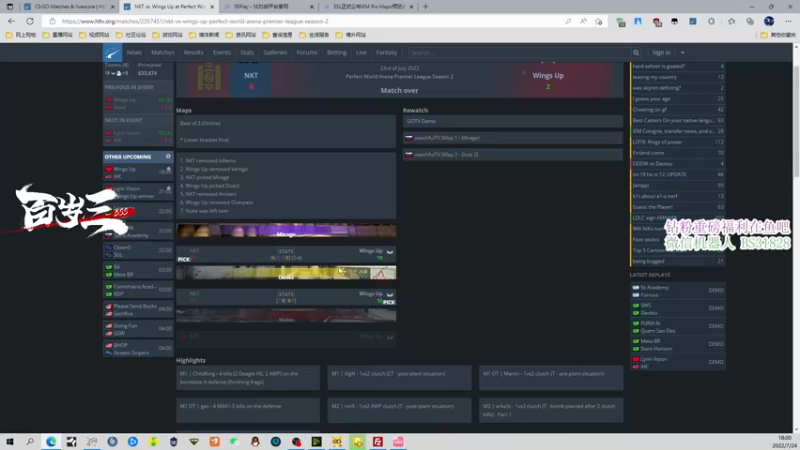Click the HLTV logo home icon
The image size is (800, 450).
pyautogui.click(x=112, y=53)
